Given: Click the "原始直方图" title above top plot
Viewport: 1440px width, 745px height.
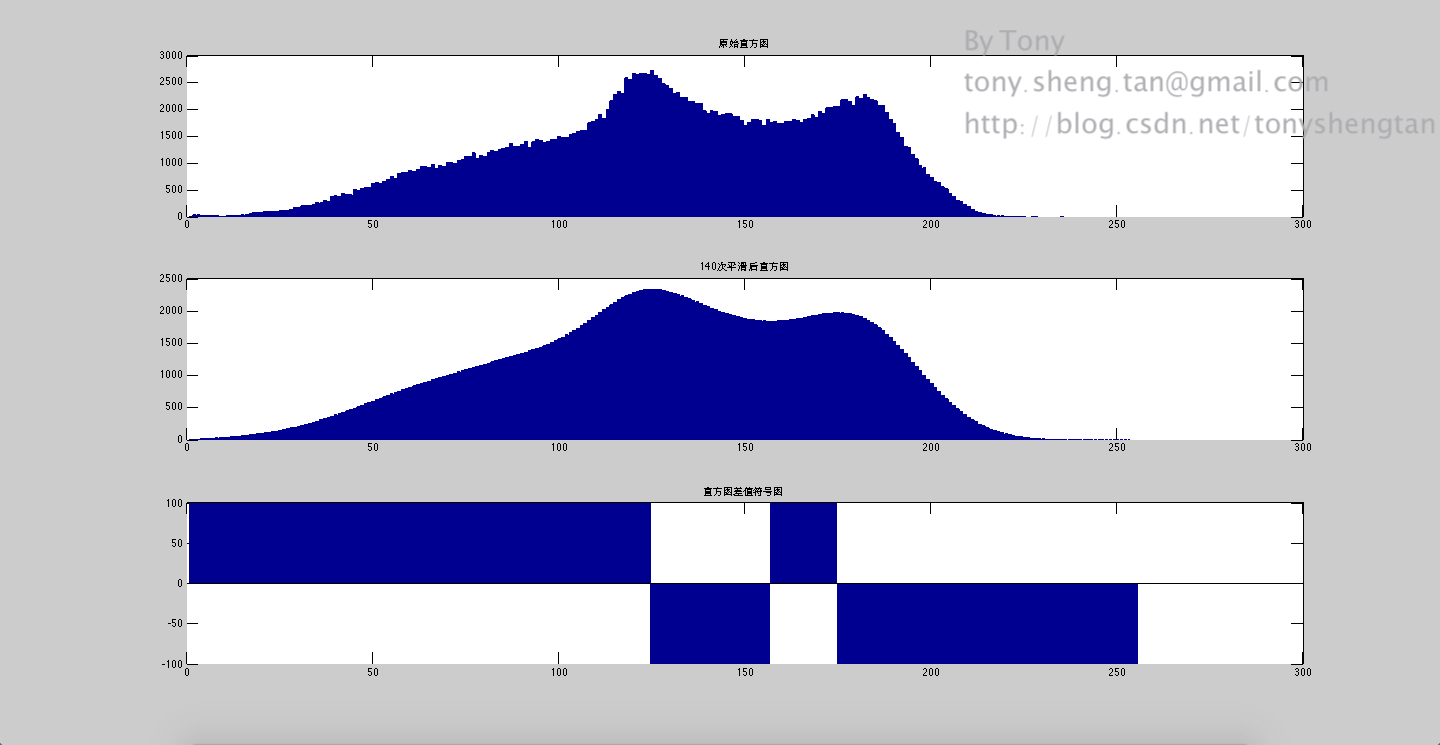Looking at the screenshot, I should (743, 44).
